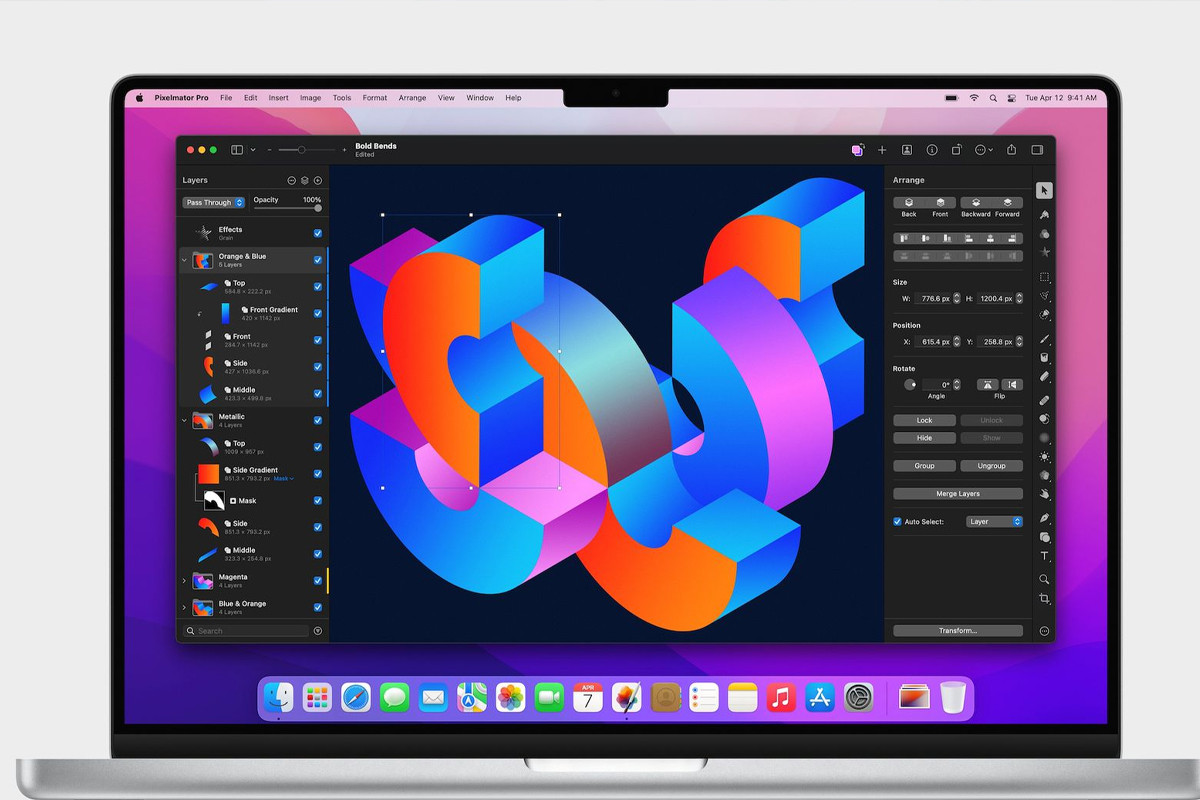The width and height of the screenshot is (1200, 800).
Task: Hide the Effects Grain layer
Action: [x=318, y=233]
